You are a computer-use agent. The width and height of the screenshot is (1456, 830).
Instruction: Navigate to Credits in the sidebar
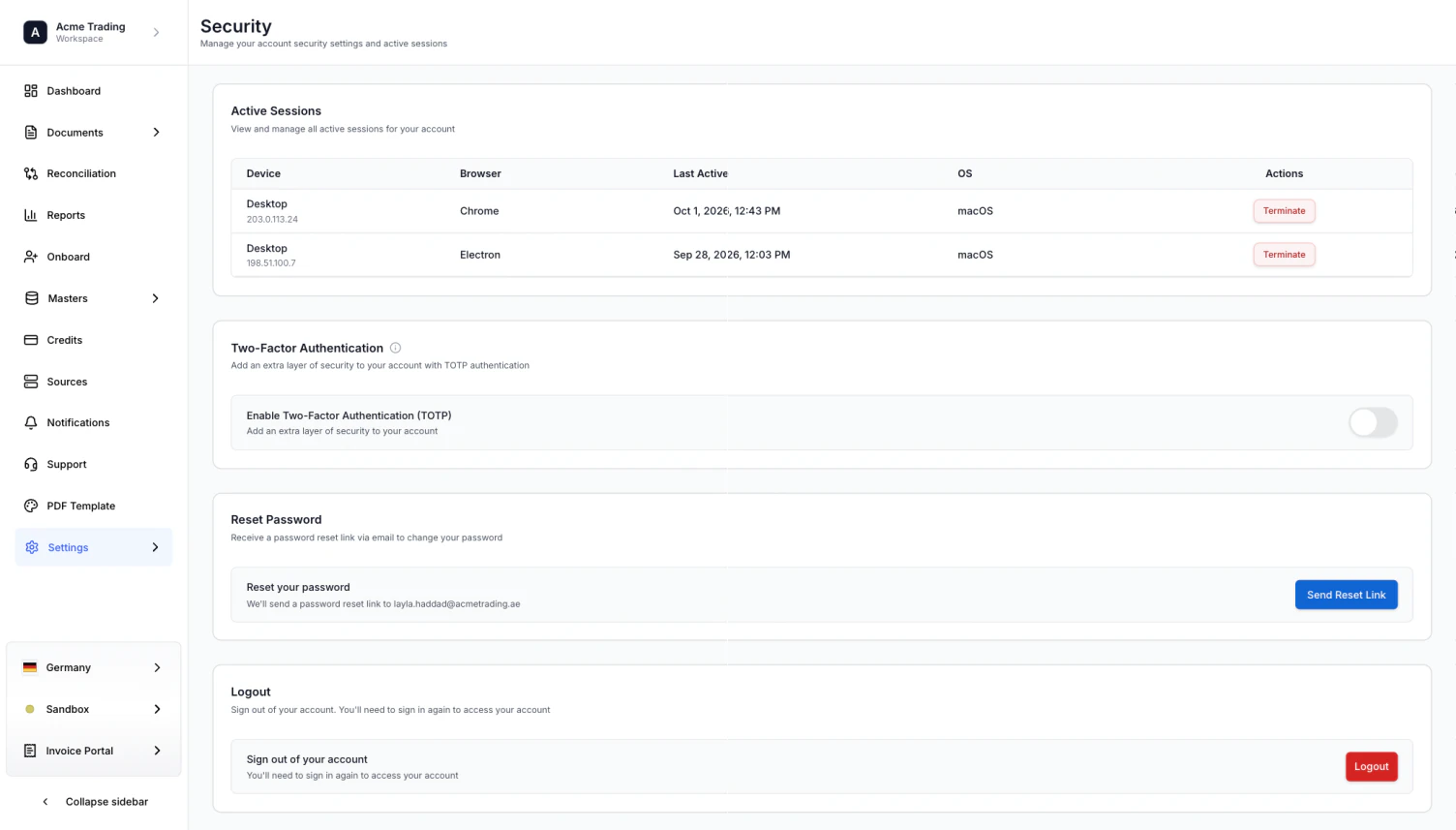tap(94, 340)
